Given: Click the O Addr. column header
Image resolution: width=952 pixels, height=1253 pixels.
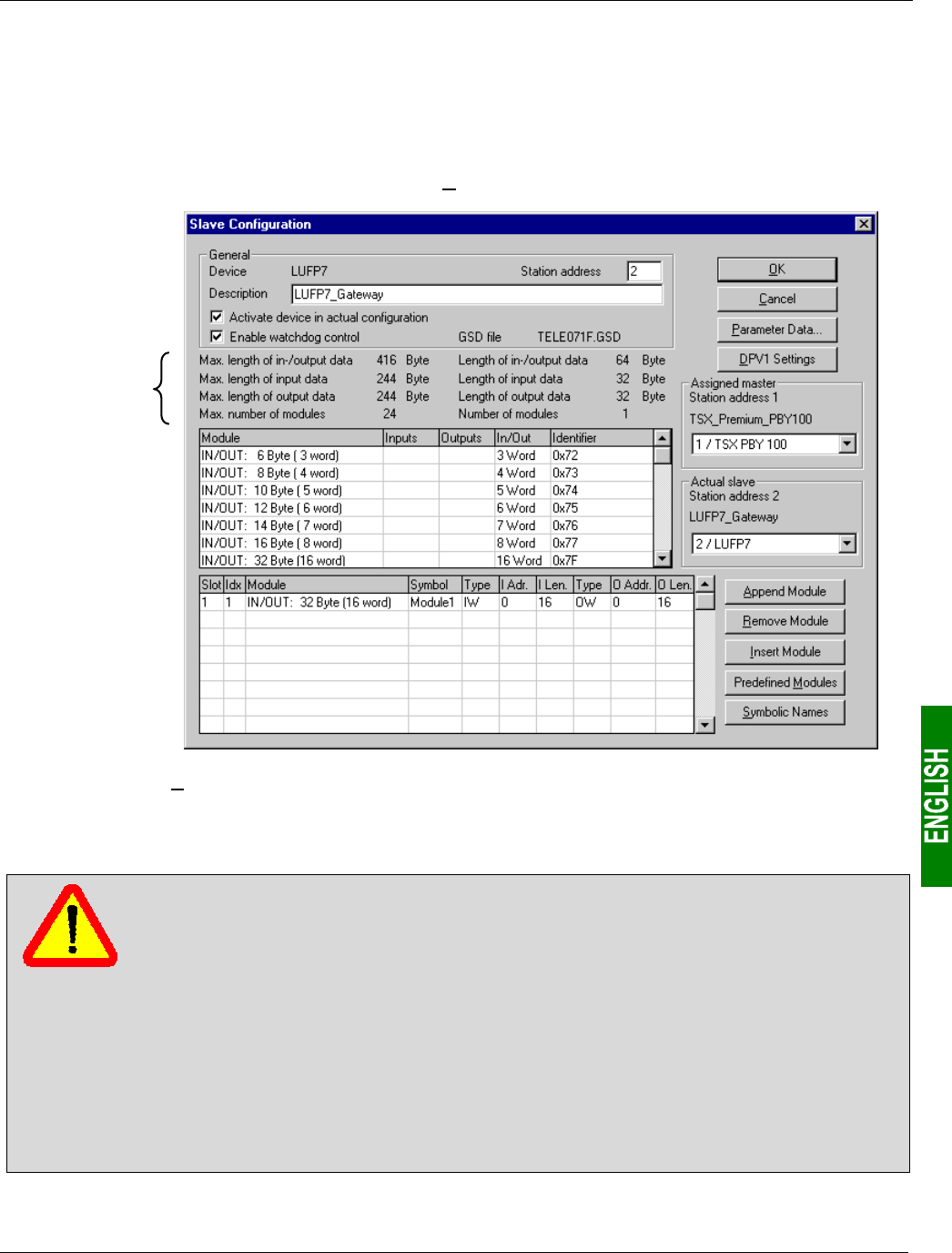Looking at the screenshot, I should pyautogui.click(x=633, y=585).
